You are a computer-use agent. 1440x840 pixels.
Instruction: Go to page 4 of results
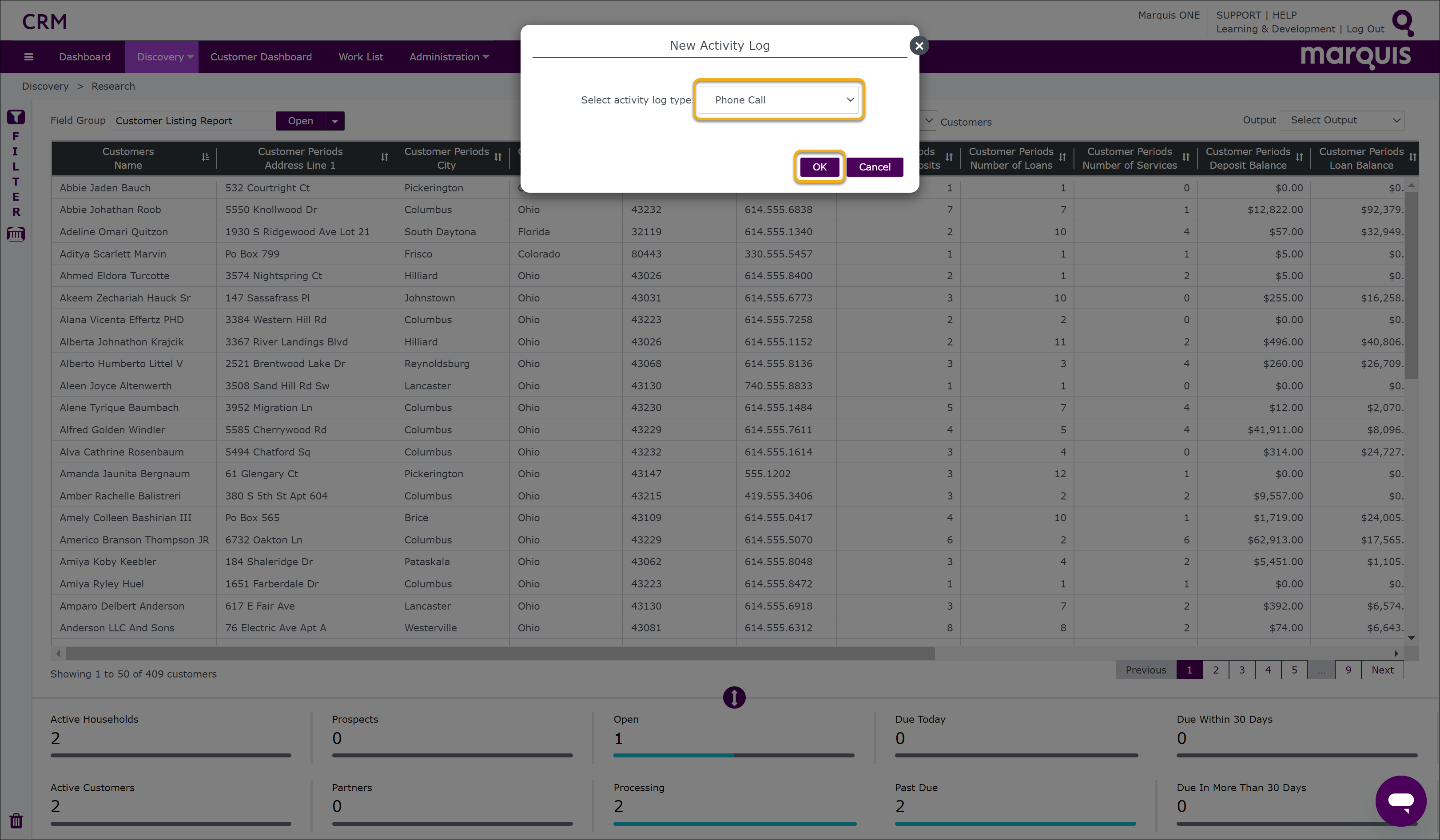point(1268,670)
